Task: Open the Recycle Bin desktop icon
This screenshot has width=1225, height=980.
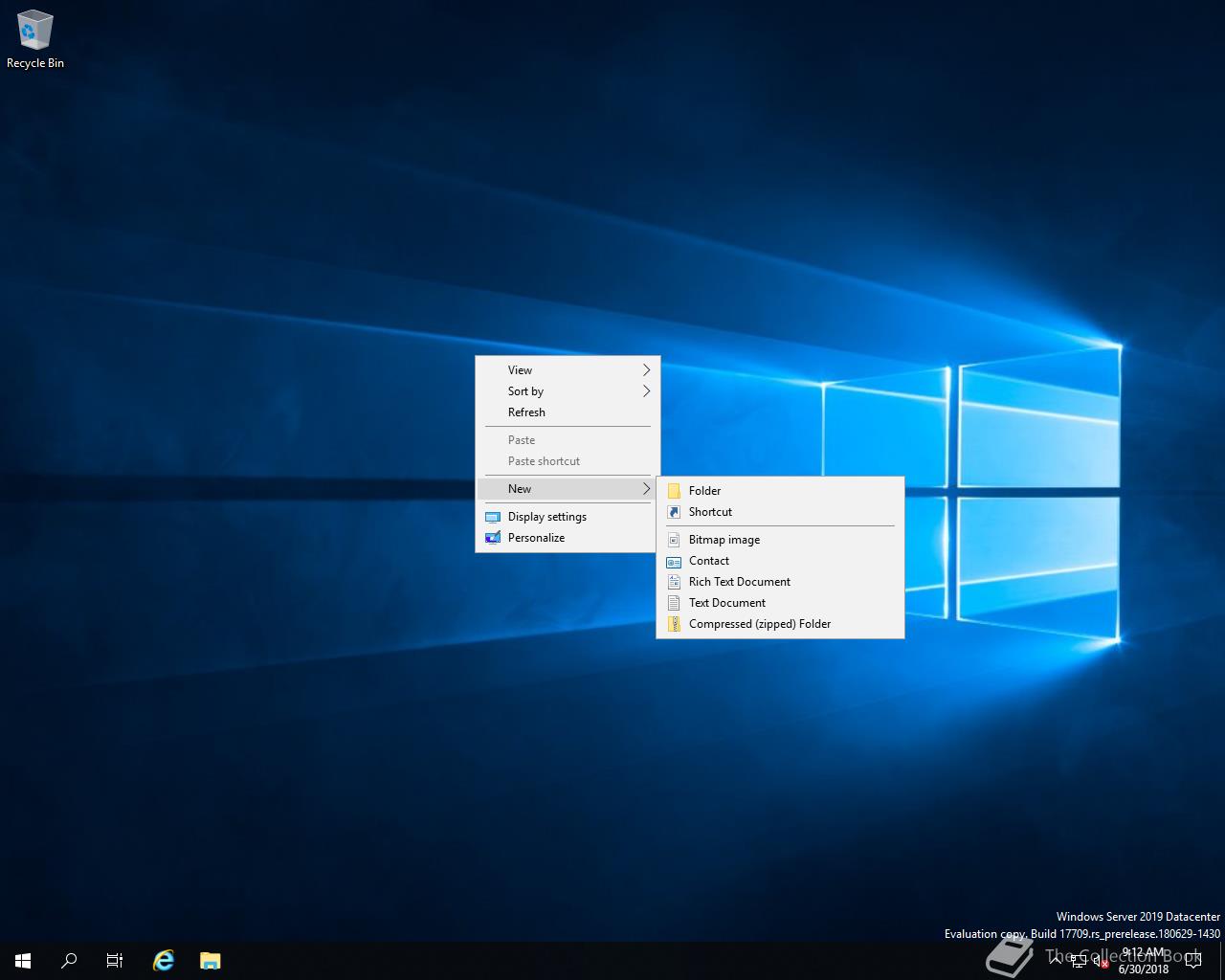Action: (35, 40)
